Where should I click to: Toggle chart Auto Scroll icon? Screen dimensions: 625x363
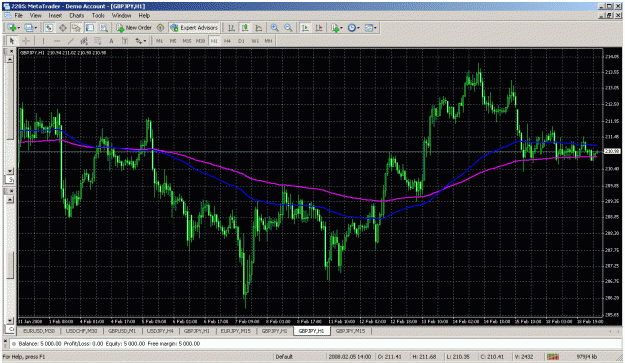[305, 27]
